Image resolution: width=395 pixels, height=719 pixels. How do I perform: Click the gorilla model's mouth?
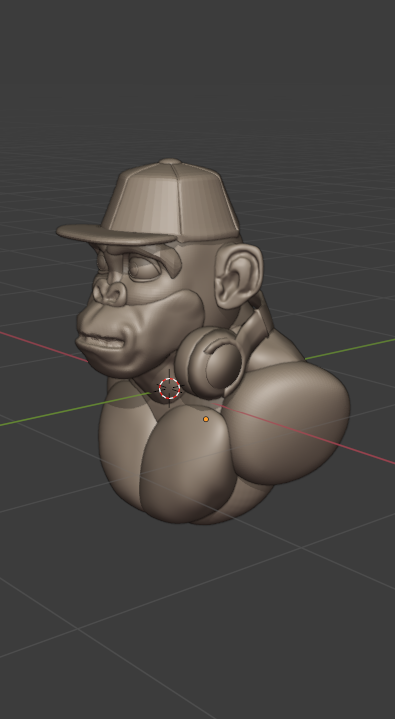pos(101,341)
